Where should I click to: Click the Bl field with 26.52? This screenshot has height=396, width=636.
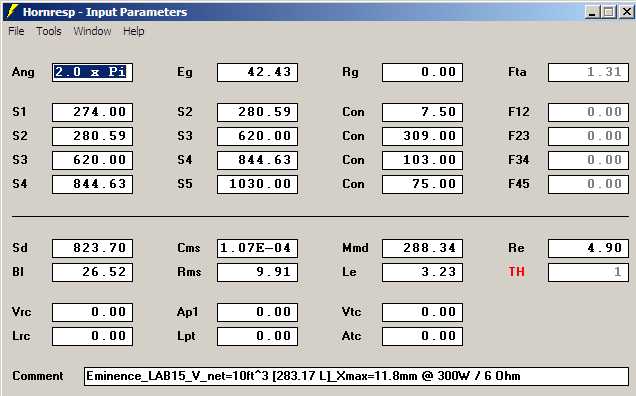(92, 272)
